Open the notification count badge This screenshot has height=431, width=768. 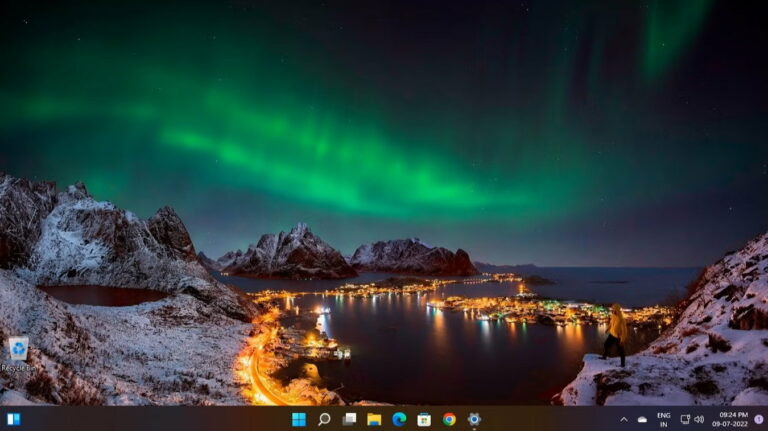tap(759, 419)
